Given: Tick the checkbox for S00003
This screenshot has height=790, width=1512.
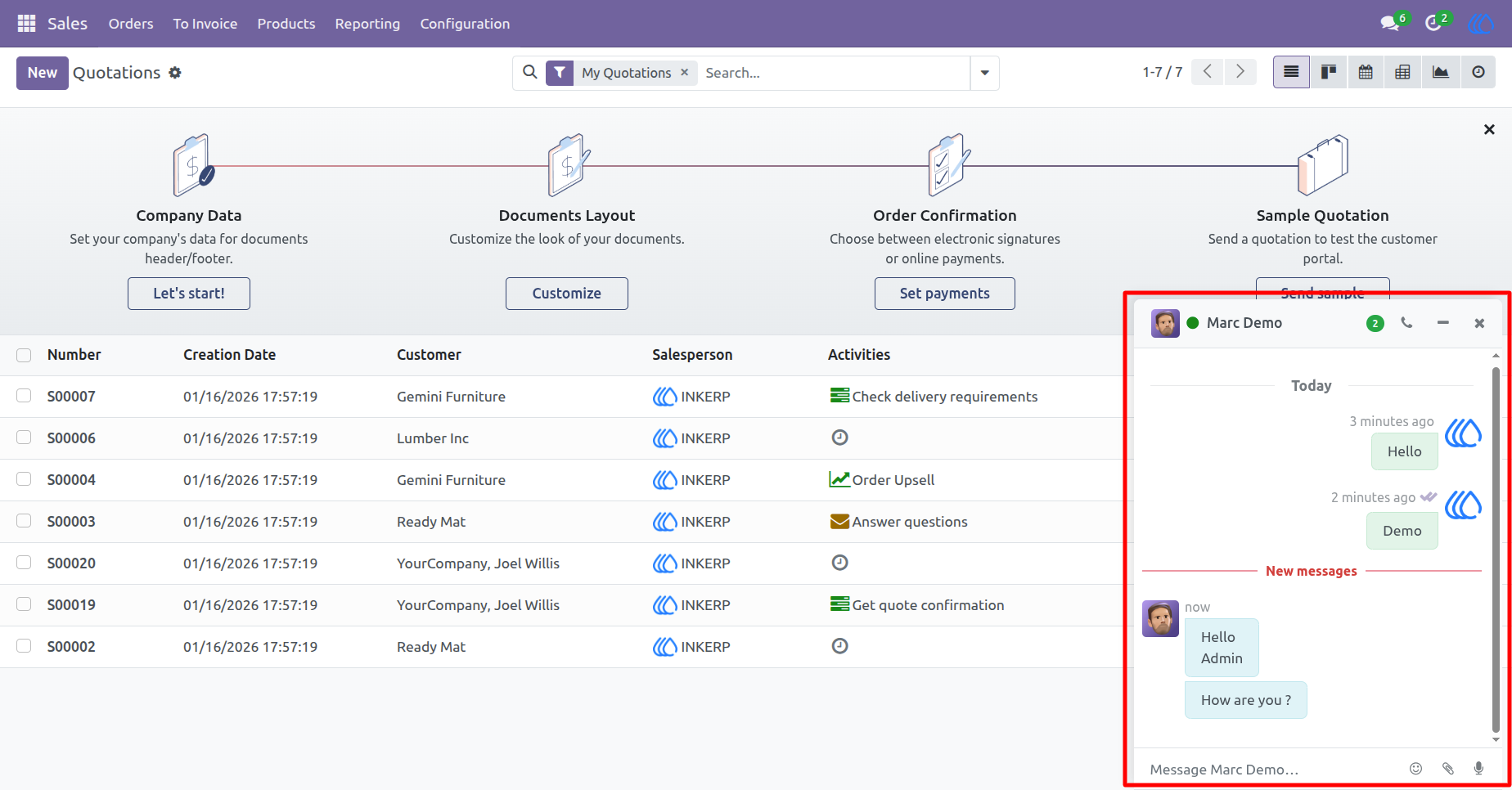Looking at the screenshot, I should point(24,521).
